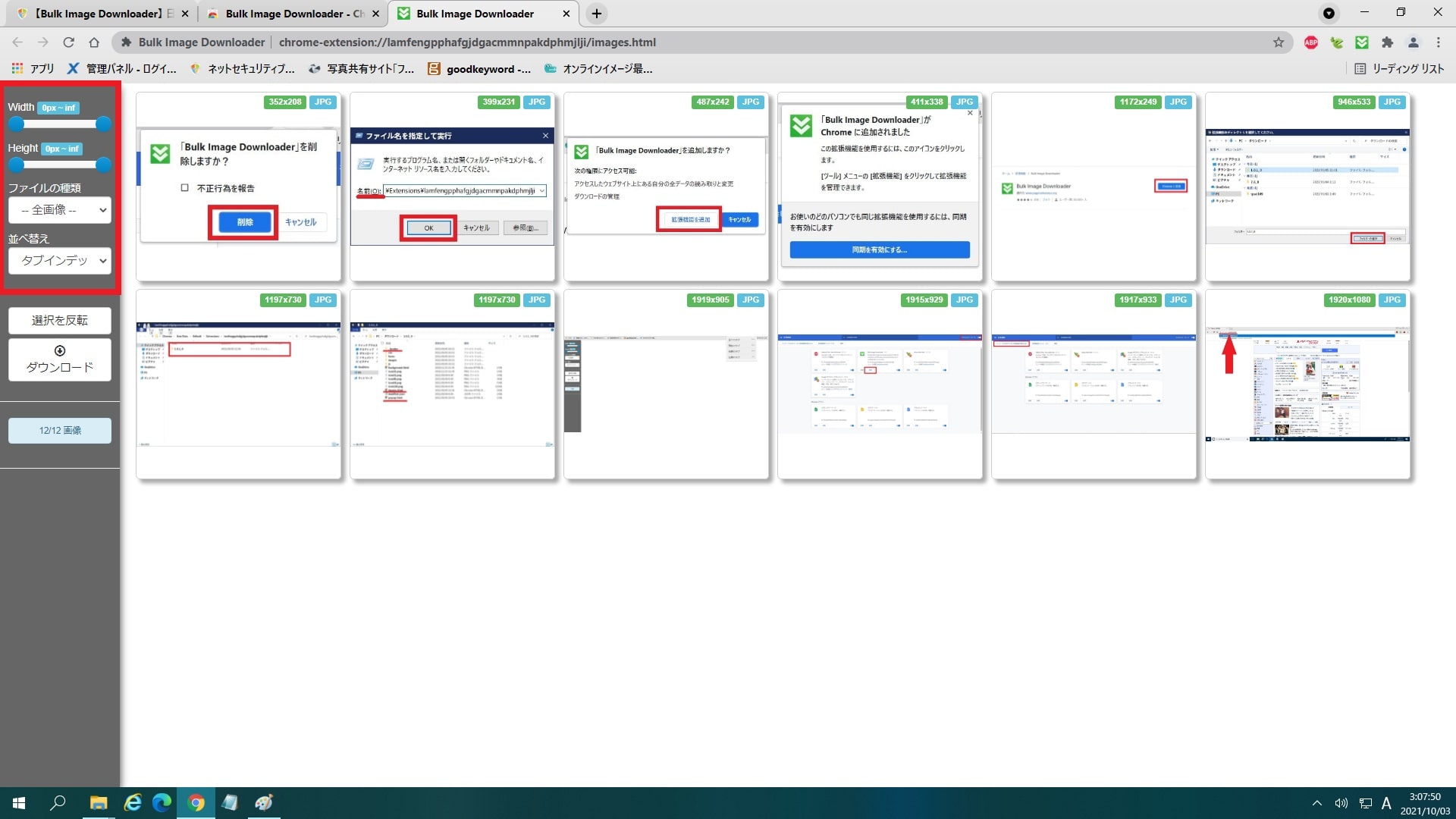Open the Chrome three-dot menu
The width and height of the screenshot is (1456, 819).
(x=1438, y=42)
